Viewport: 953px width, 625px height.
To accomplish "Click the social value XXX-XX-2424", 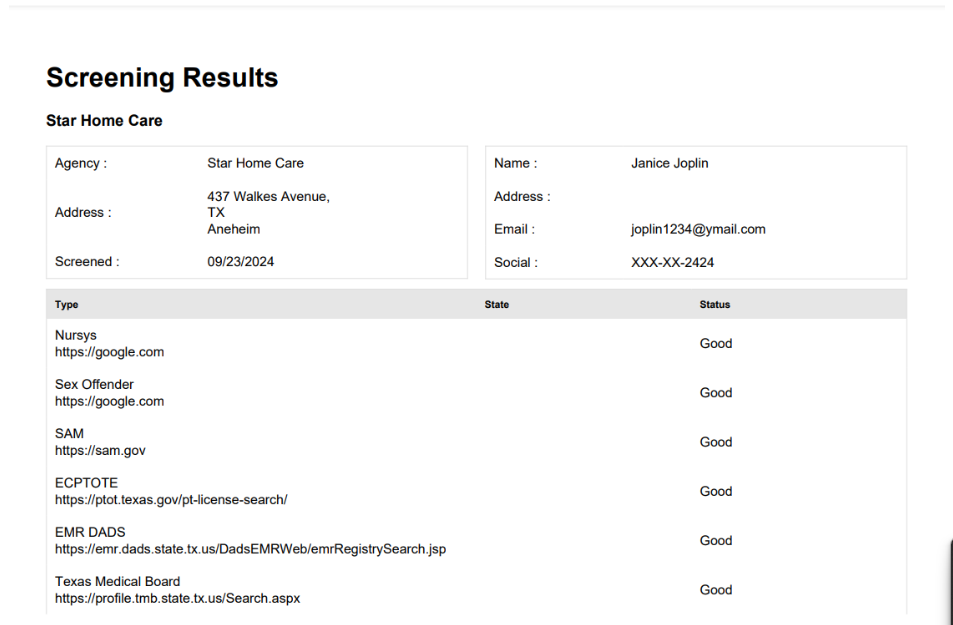I will pyautogui.click(x=672, y=263).
